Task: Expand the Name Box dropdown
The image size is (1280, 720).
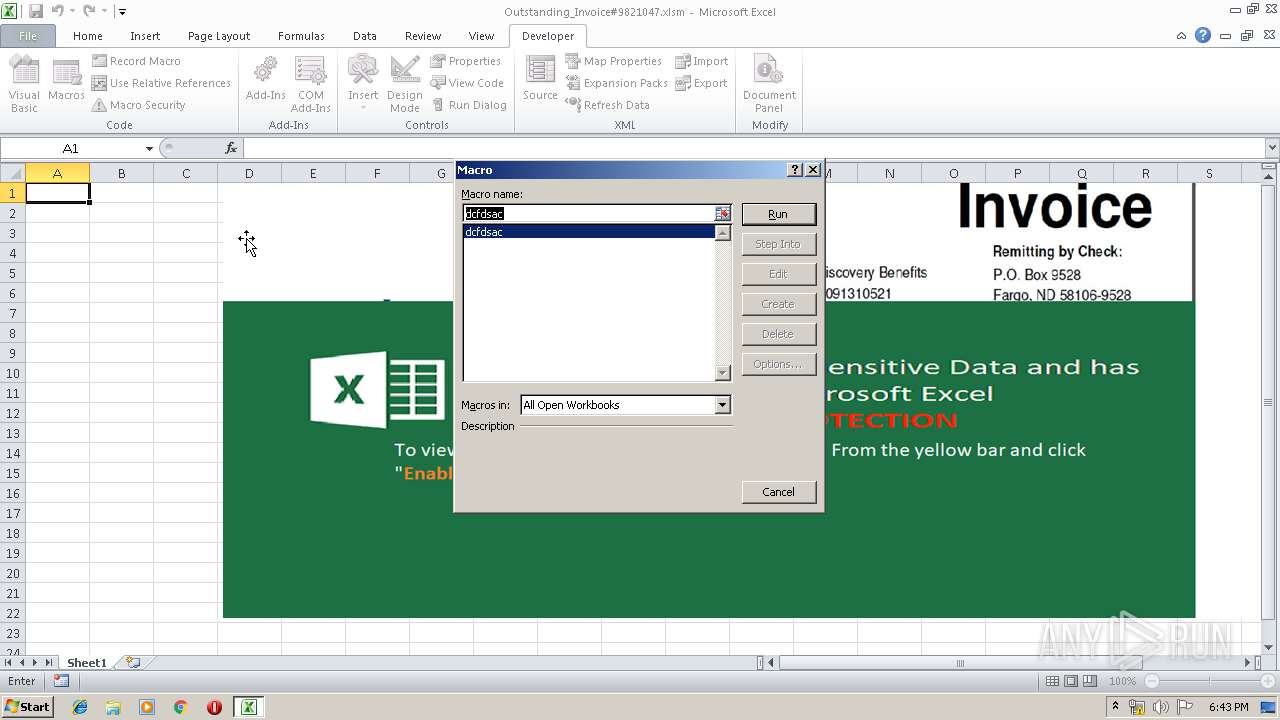Action: [149, 148]
